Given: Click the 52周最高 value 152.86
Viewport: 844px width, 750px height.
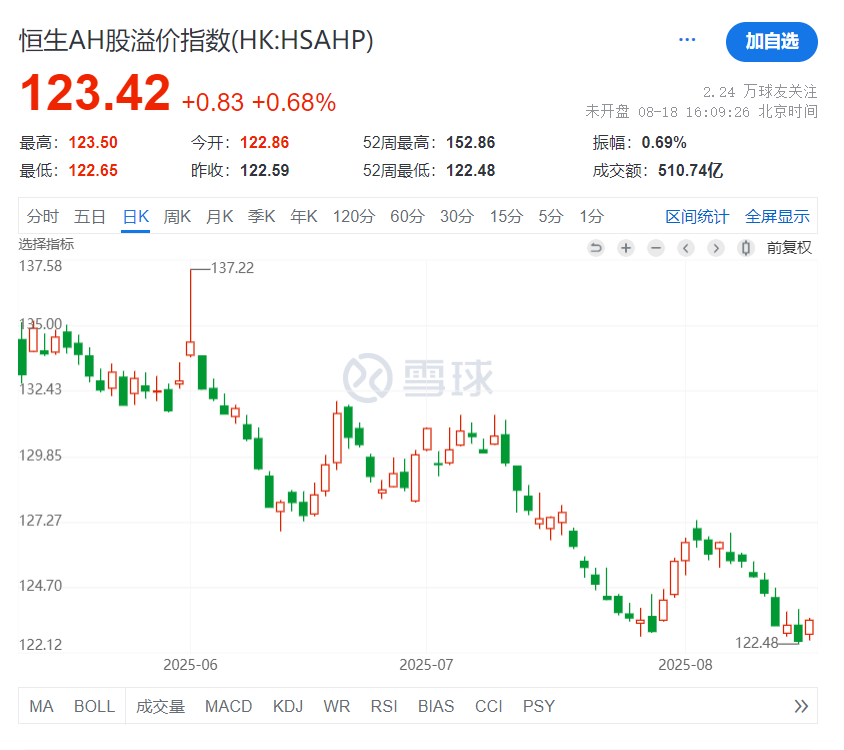Looking at the screenshot, I should 470,143.
